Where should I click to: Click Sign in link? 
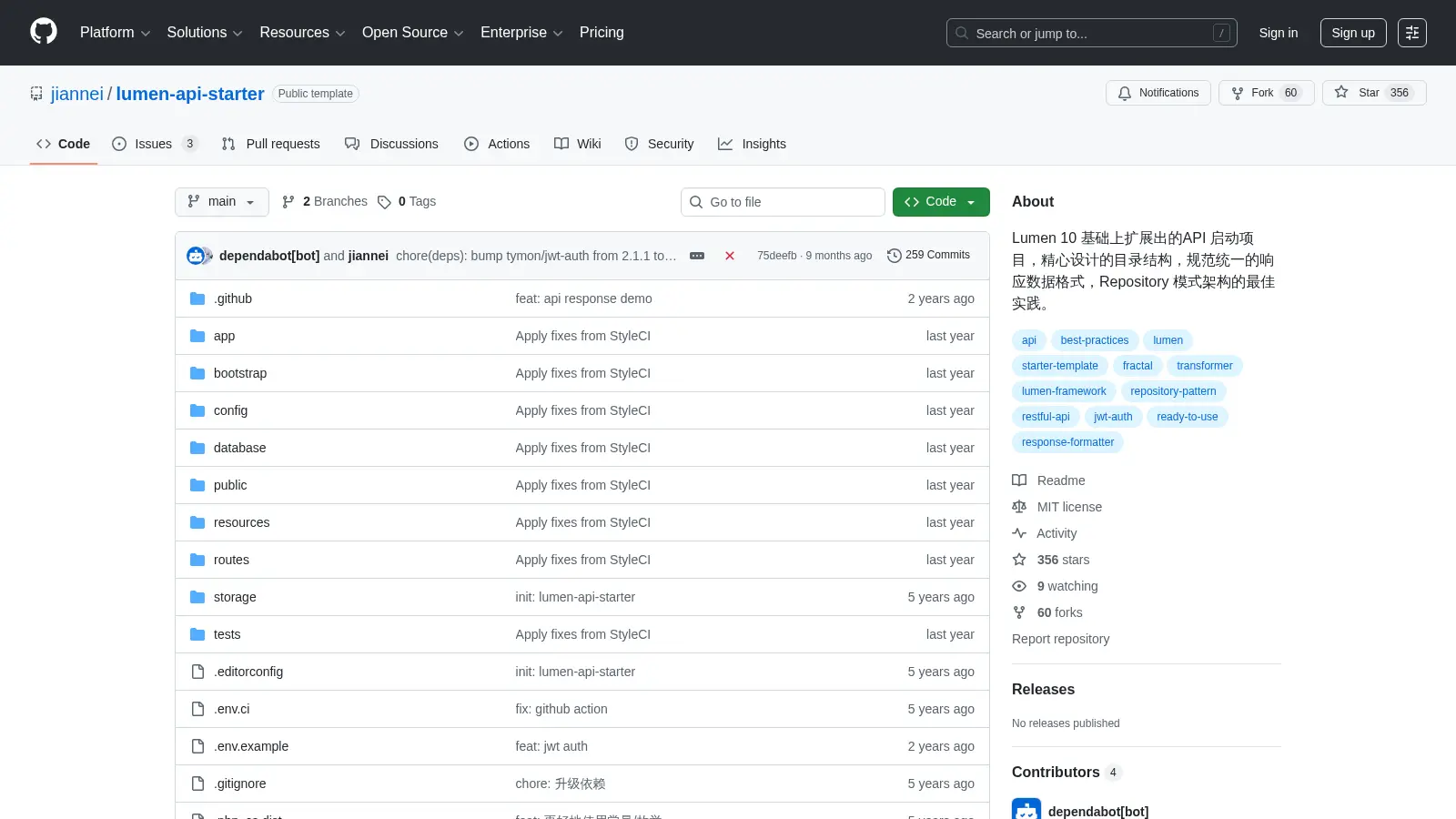pyautogui.click(x=1279, y=33)
